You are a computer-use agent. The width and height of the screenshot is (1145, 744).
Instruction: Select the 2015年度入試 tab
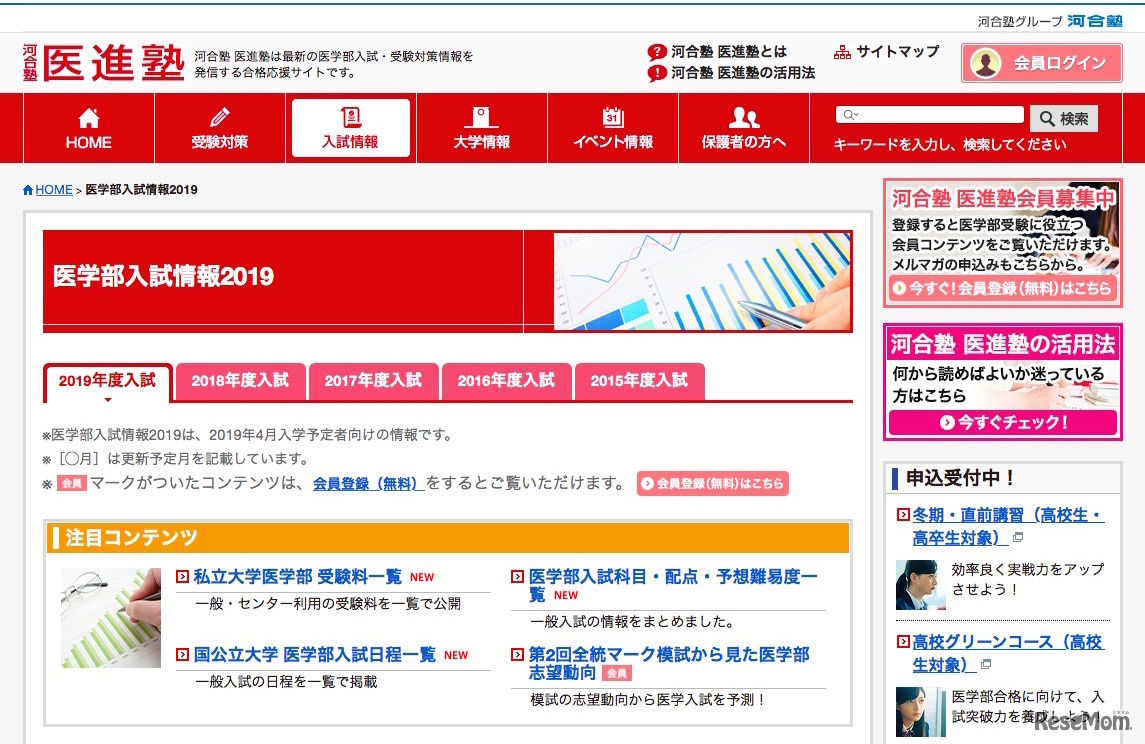(x=638, y=380)
